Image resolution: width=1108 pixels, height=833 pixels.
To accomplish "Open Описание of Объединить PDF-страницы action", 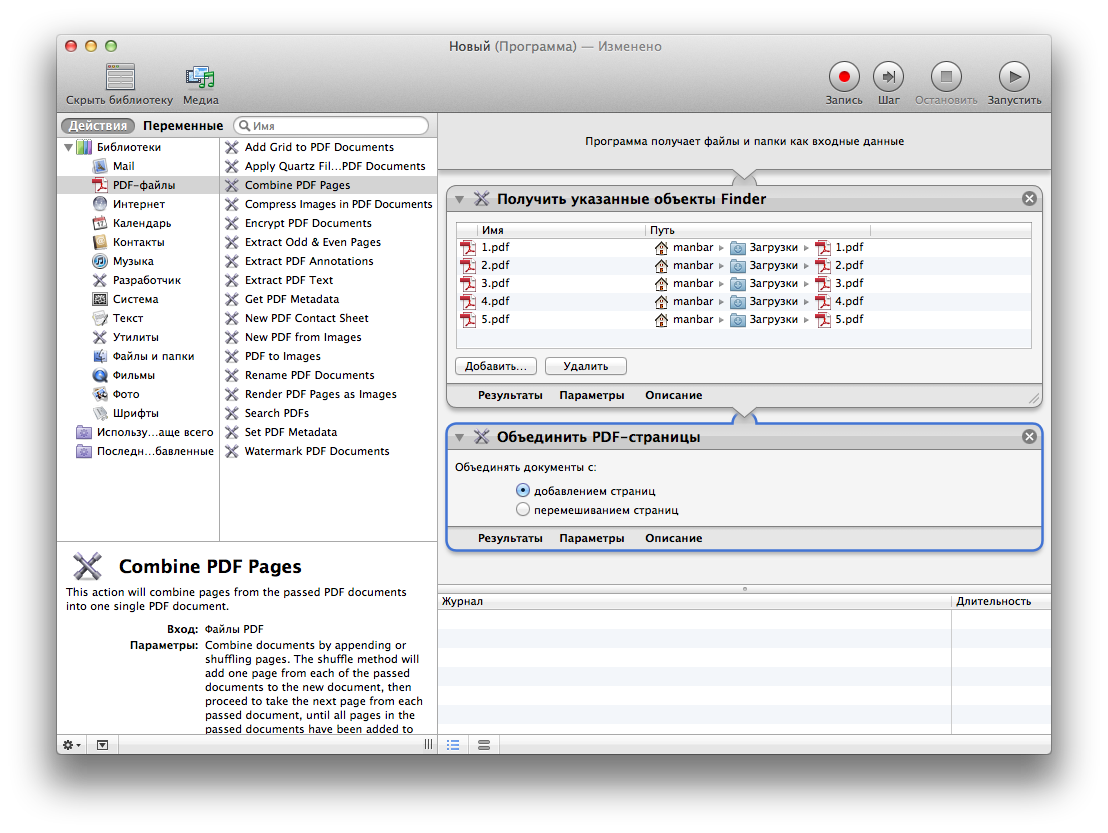I will pyautogui.click(x=673, y=537).
